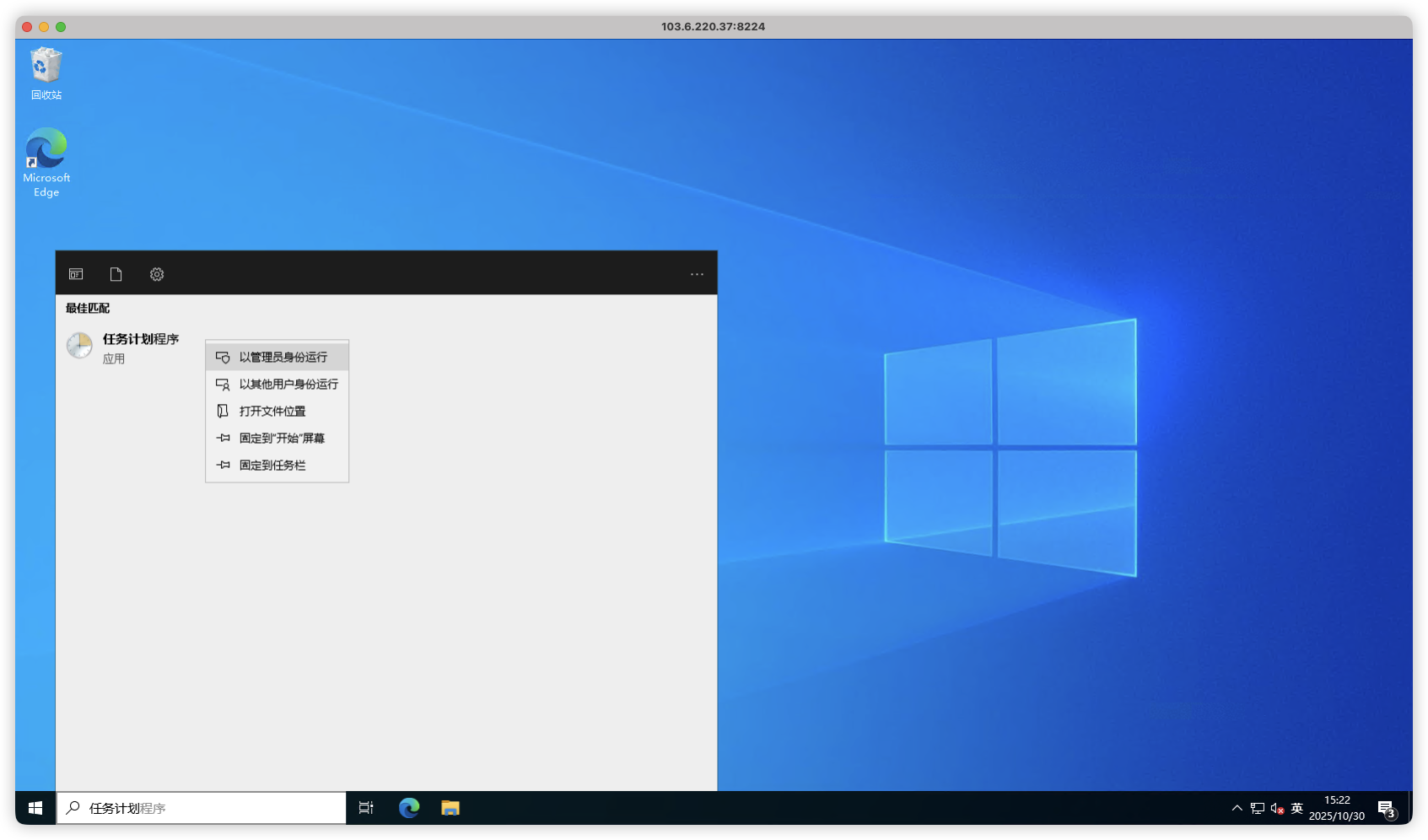Select the Documents filter icon in search panel
The height and width of the screenshot is (840, 1428).
(116, 274)
